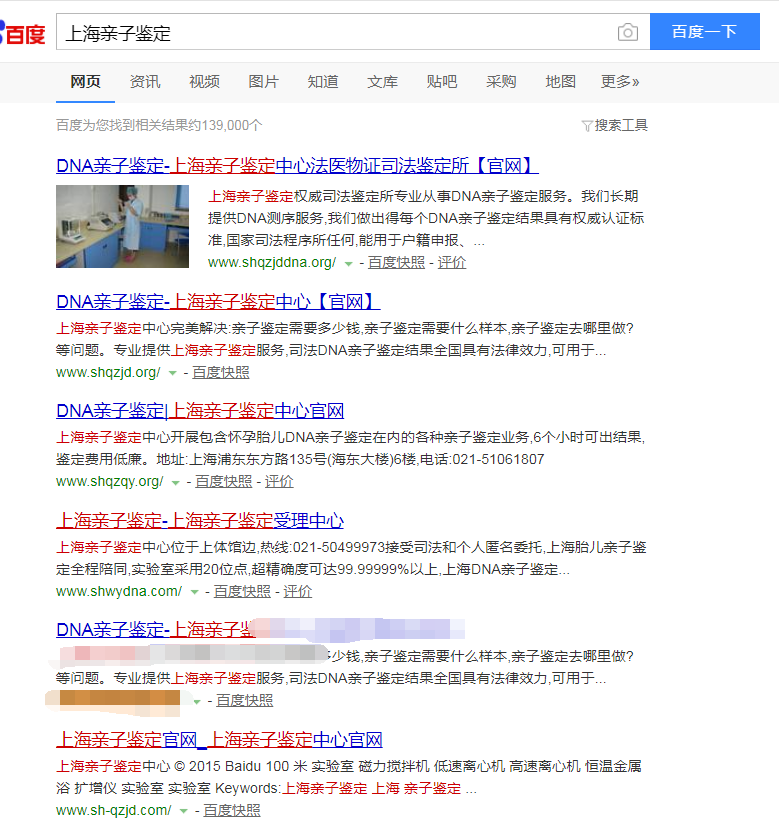The width and height of the screenshot is (779, 827).
Task: Open the 图片 tab
Action: click(264, 82)
